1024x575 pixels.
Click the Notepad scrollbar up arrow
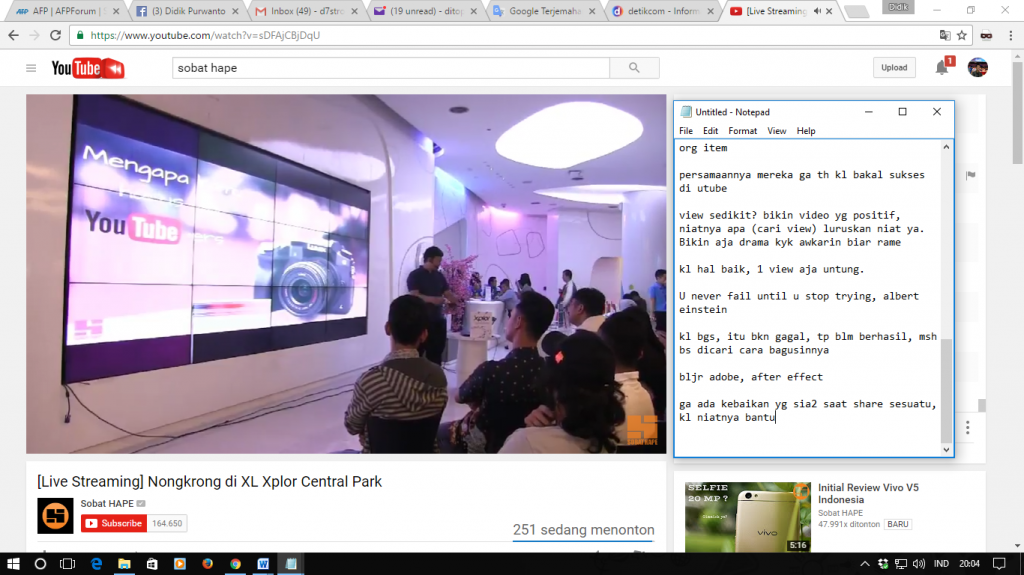(x=946, y=148)
